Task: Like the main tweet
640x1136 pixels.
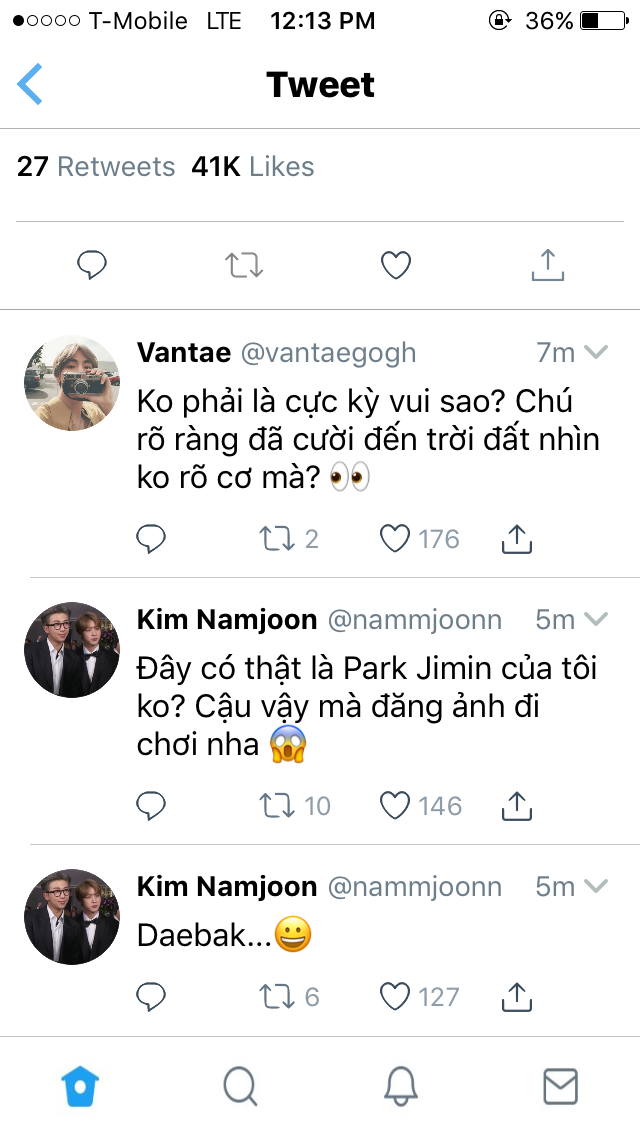Action: point(396,265)
